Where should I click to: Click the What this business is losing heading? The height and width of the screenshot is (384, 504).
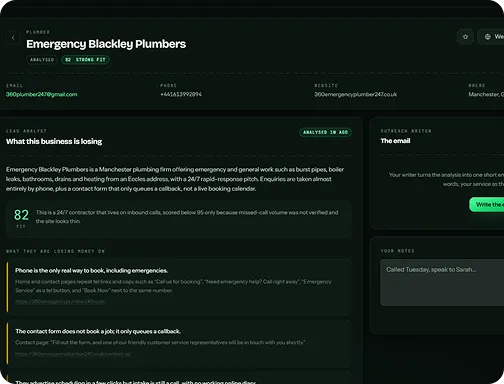coord(54,141)
